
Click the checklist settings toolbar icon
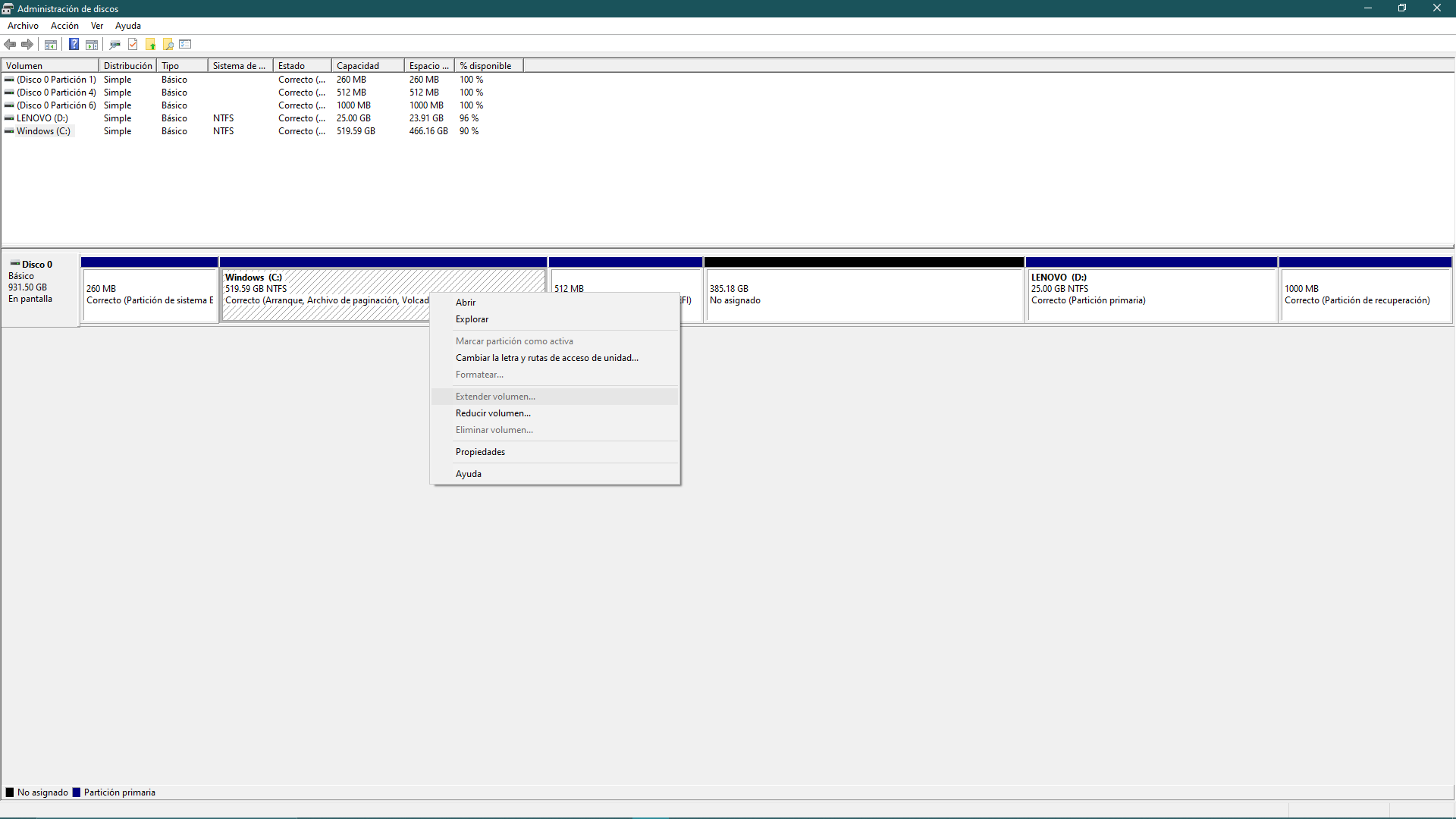[186, 45]
